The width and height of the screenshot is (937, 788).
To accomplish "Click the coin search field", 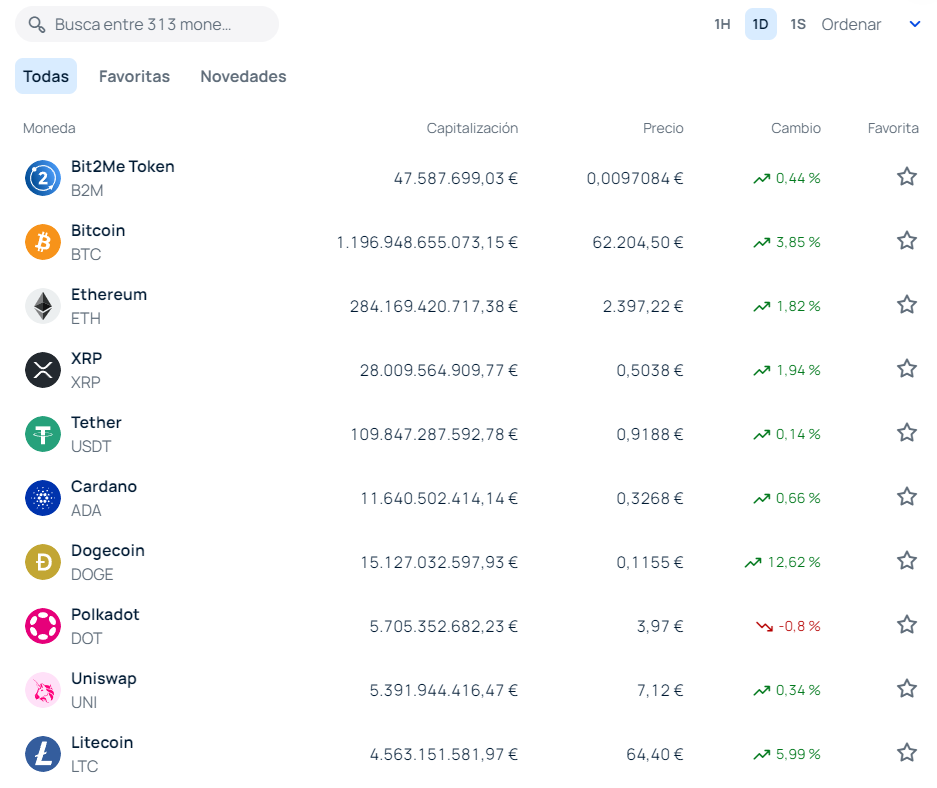I will [146, 23].
